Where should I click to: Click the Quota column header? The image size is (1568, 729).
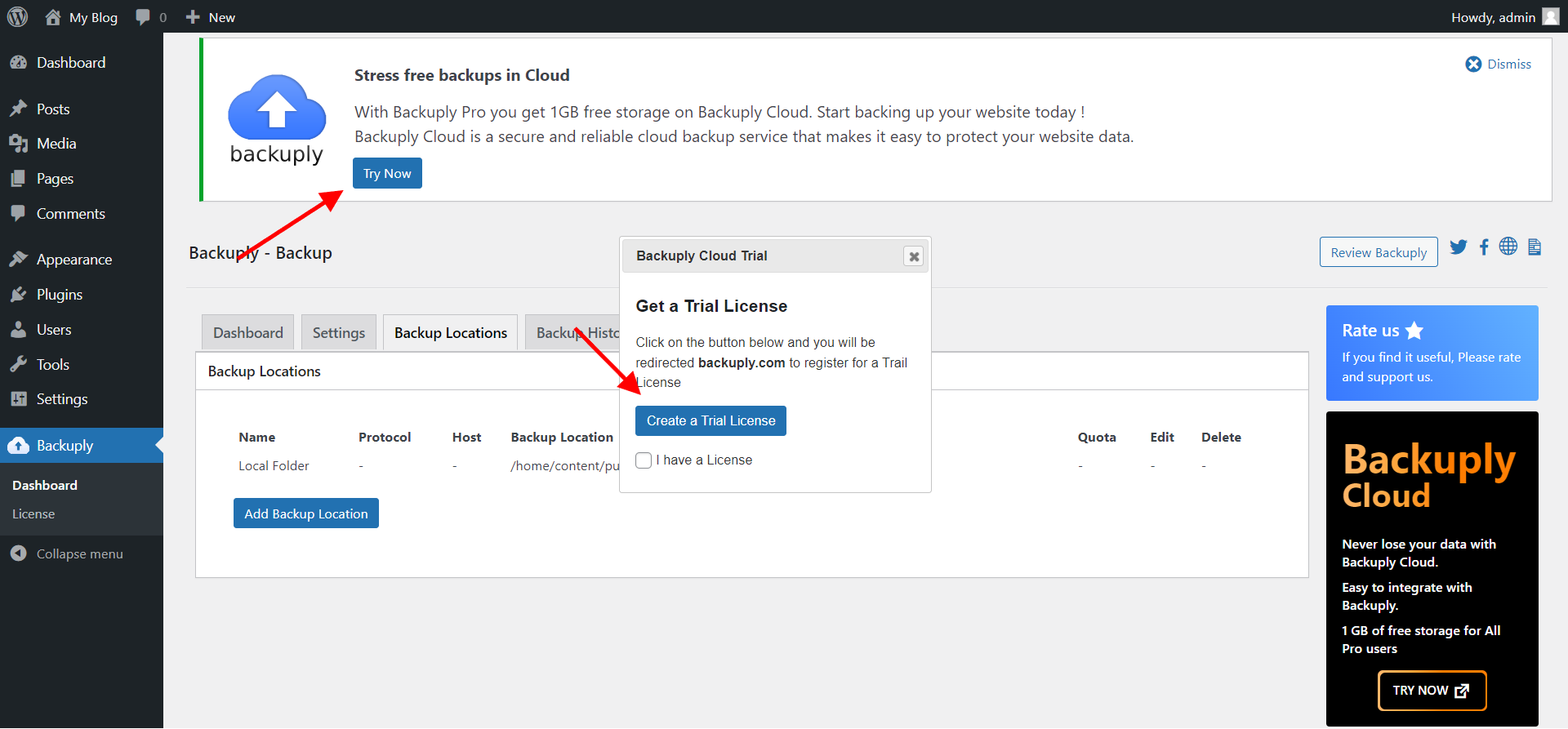[x=1097, y=438]
